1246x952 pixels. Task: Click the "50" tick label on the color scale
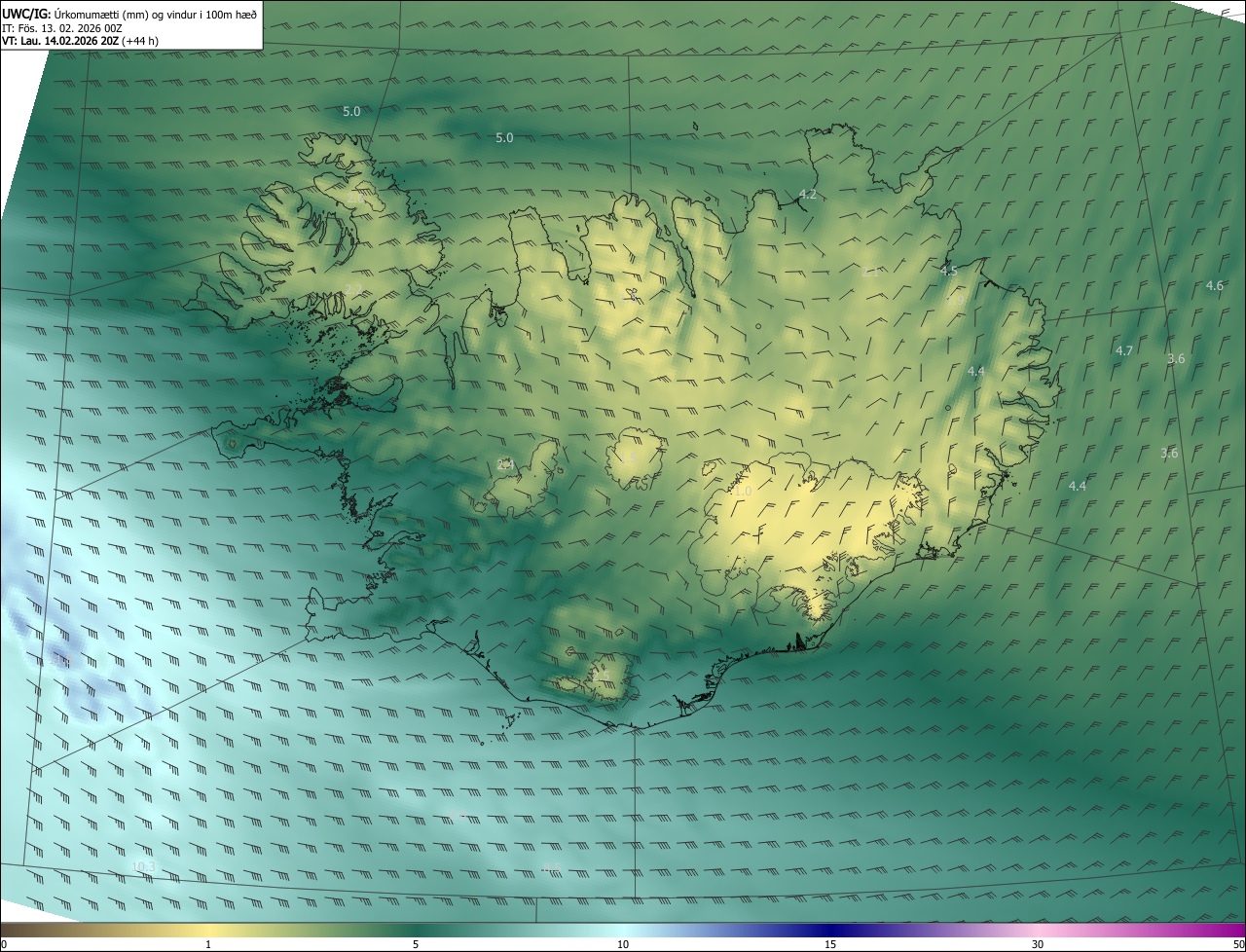click(x=1238, y=944)
